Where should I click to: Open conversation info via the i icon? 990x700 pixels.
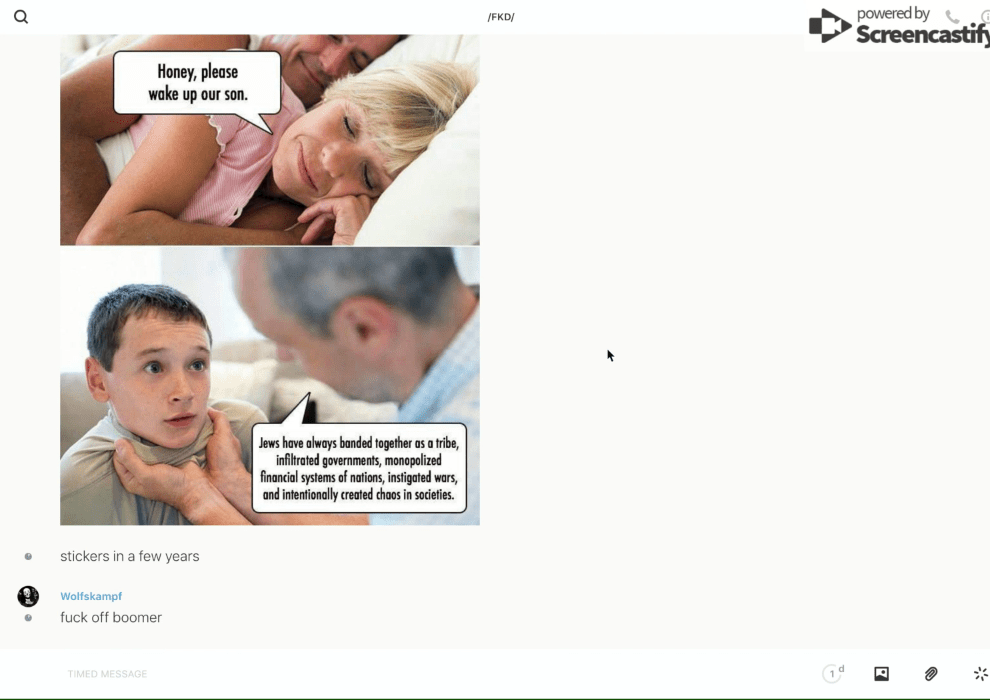[x=984, y=17]
